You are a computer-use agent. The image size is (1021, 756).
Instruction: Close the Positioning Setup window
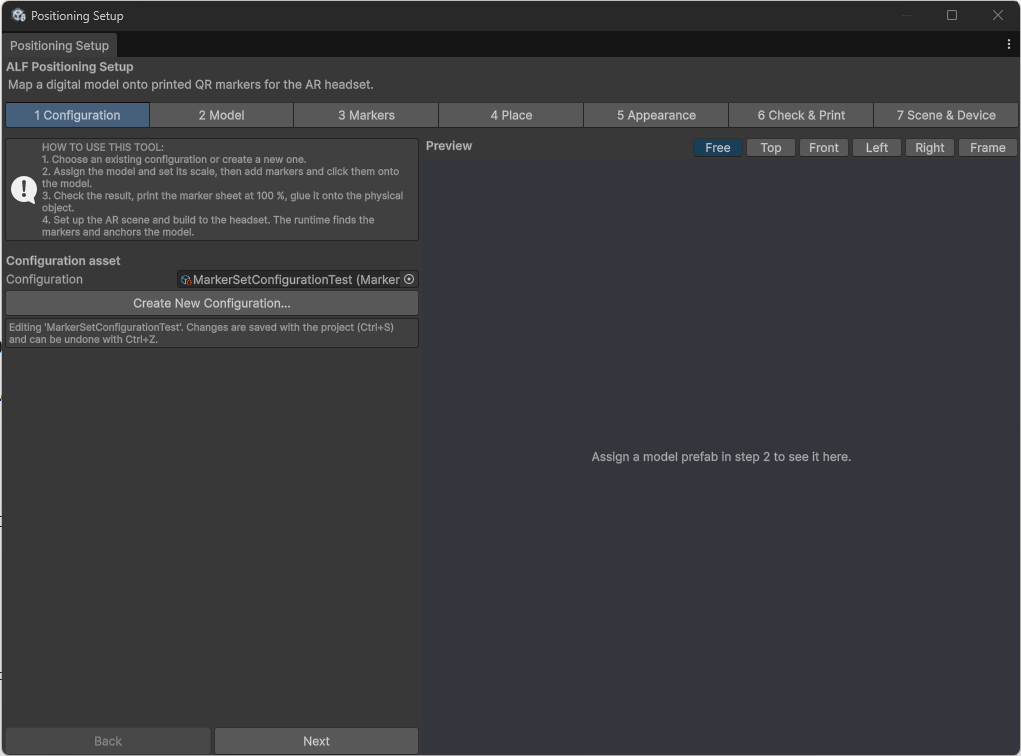click(x=998, y=15)
